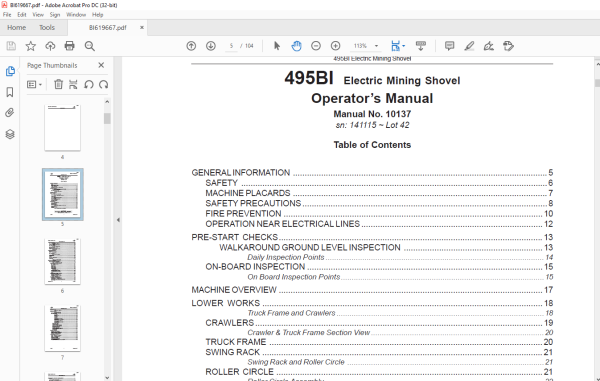This screenshot has width=600, height=381.
Task: Go to previous page arrow
Action: [191, 46]
